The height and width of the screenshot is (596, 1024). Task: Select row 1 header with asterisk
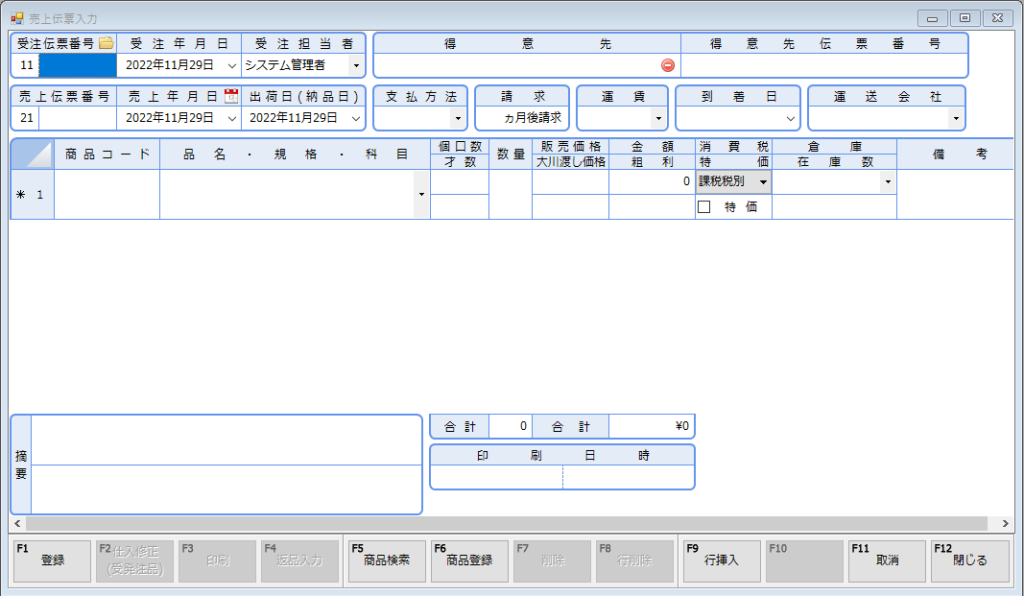pyautogui.click(x=32, y=194)
